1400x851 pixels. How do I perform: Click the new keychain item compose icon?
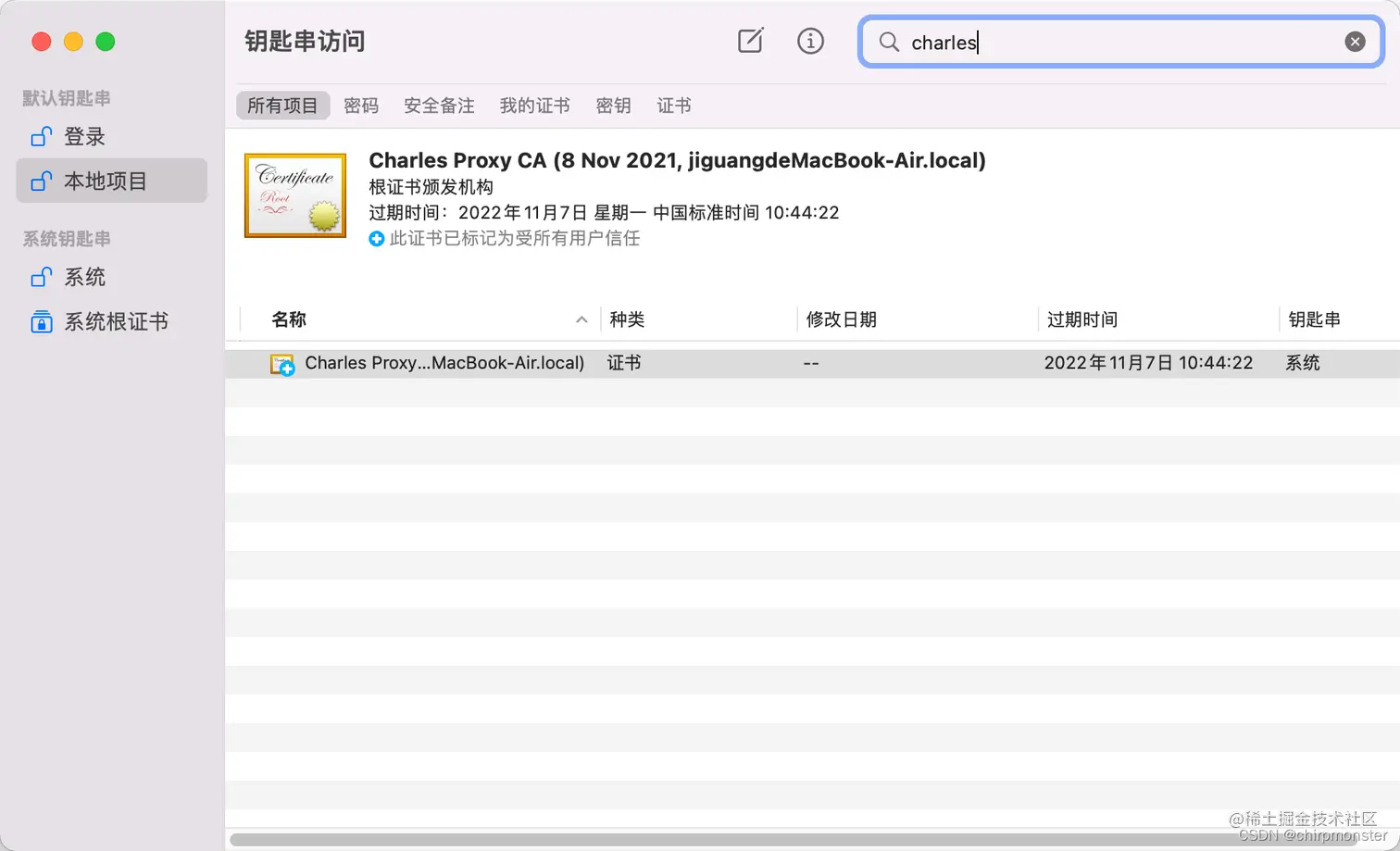click(x=750, y=41)
